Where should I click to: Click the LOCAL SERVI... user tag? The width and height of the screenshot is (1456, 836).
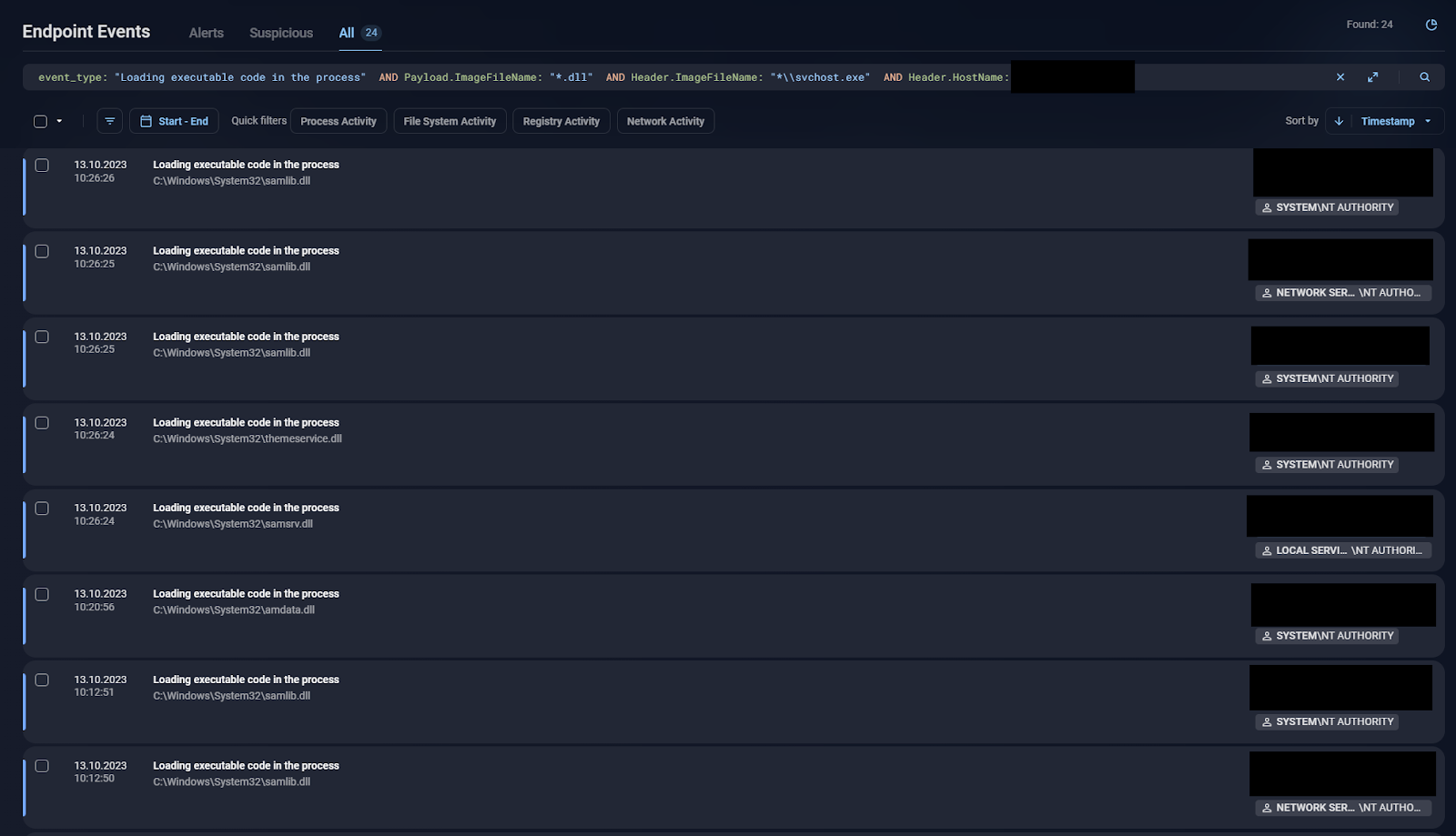point(1342,550)
